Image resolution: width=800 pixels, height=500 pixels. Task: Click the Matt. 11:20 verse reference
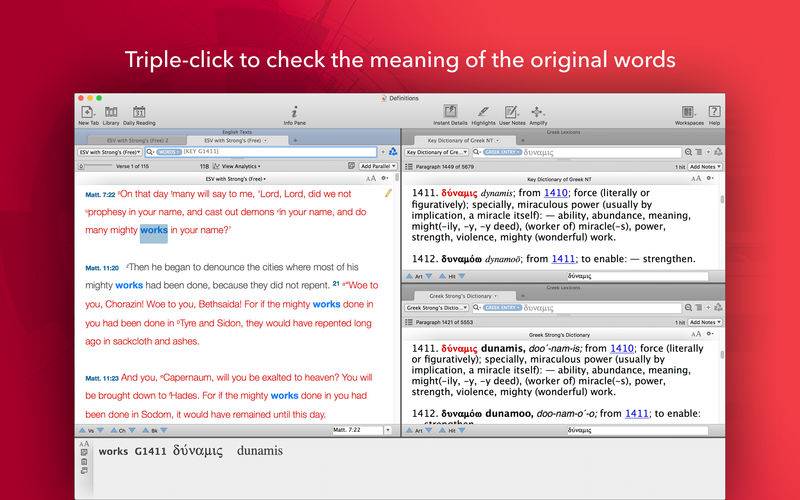click(102, 268)
